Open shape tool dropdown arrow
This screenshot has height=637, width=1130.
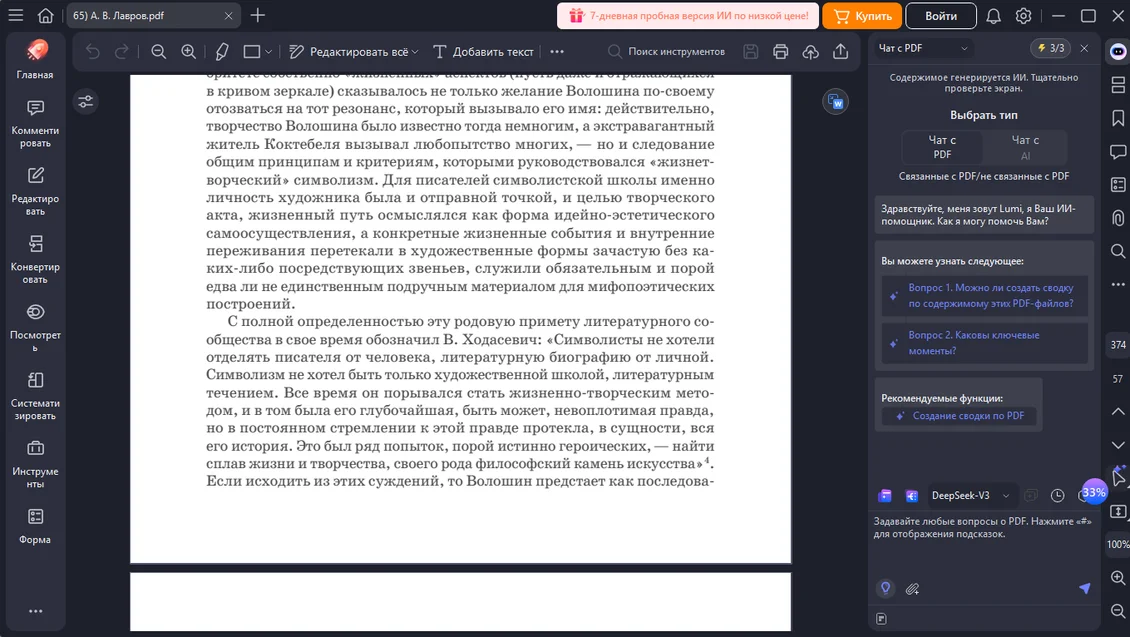pos(268,52)
